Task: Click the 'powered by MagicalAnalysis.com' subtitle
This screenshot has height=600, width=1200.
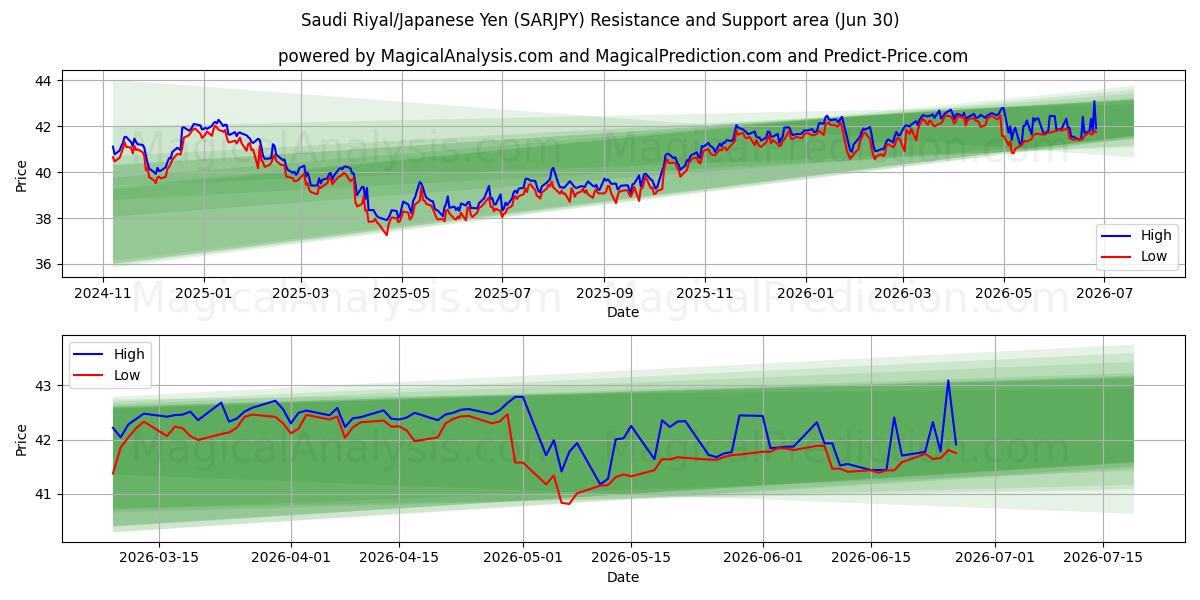Action: pyautogui.click(x=623, y=56)
